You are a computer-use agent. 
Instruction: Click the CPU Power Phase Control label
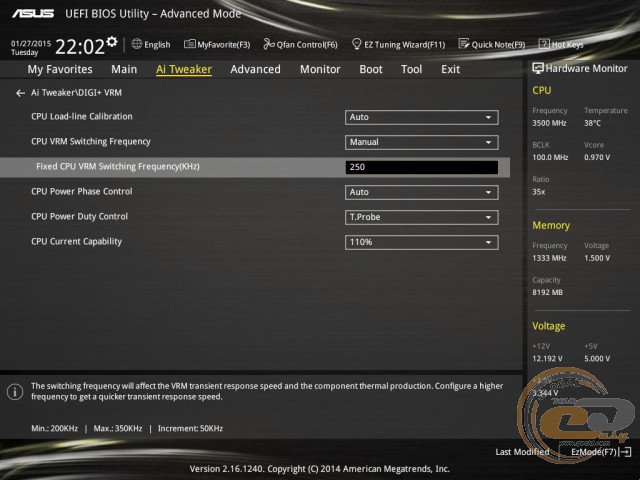[82, 191]
